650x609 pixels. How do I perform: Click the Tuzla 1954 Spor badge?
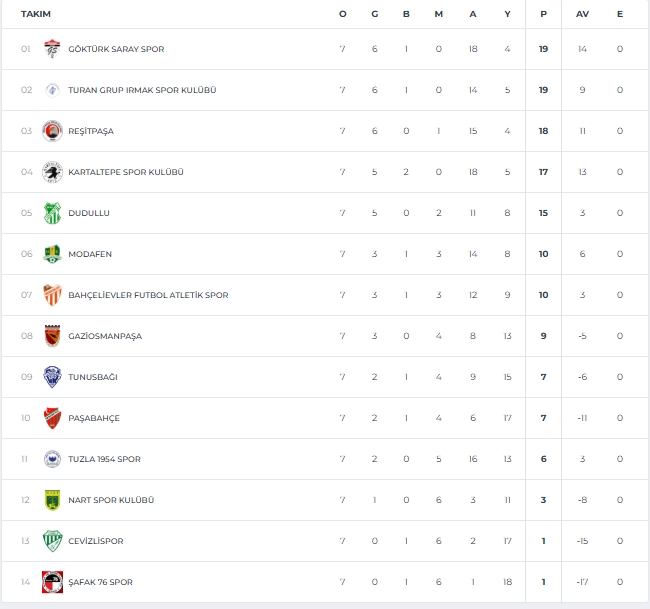point(52,459)
